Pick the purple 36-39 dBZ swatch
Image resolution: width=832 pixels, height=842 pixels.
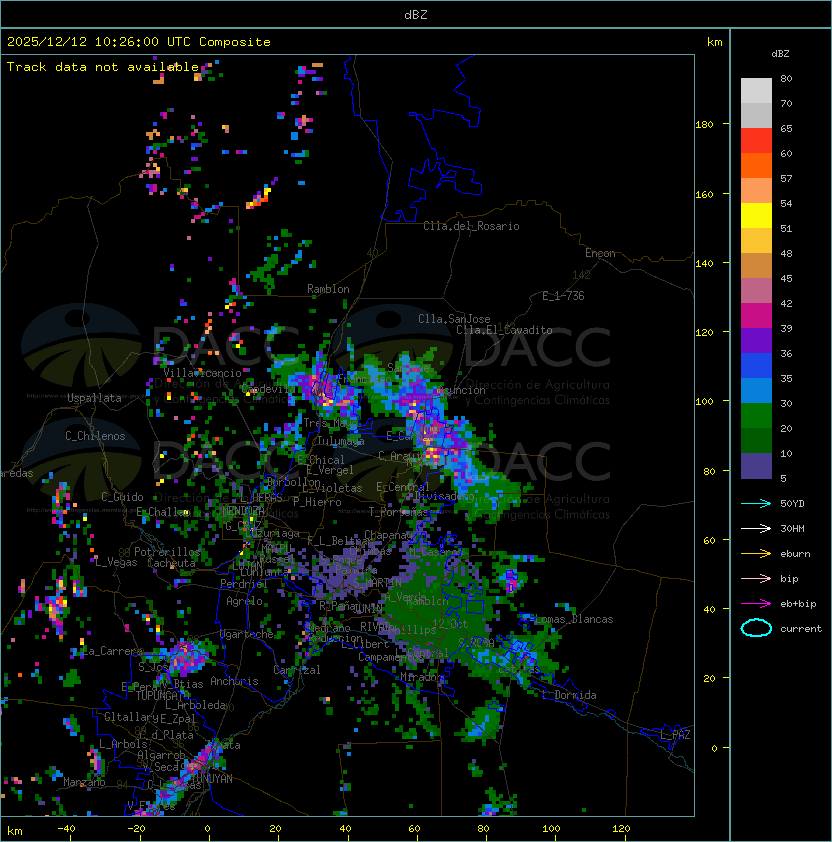pos(756,341)
